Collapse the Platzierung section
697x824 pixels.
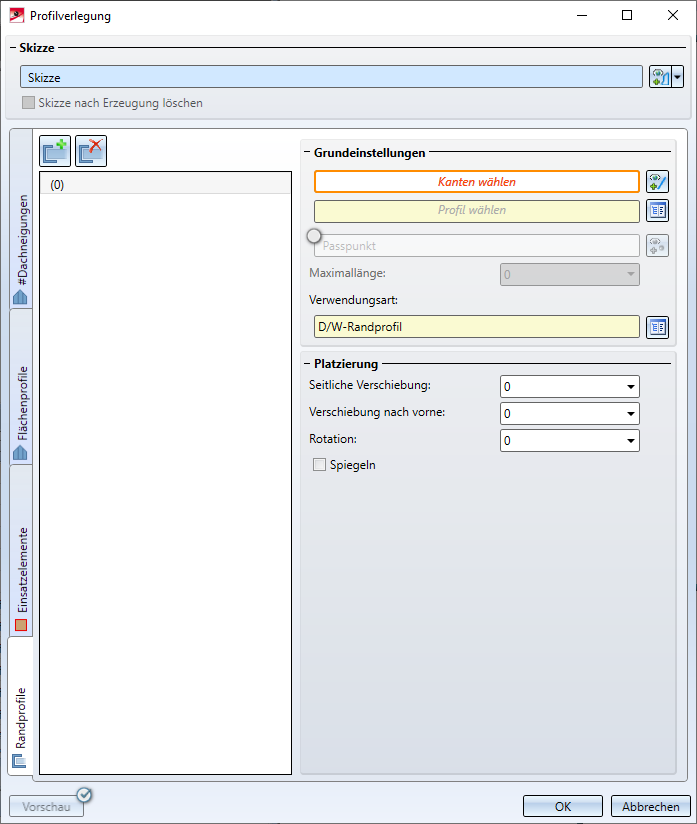(308, 364)
